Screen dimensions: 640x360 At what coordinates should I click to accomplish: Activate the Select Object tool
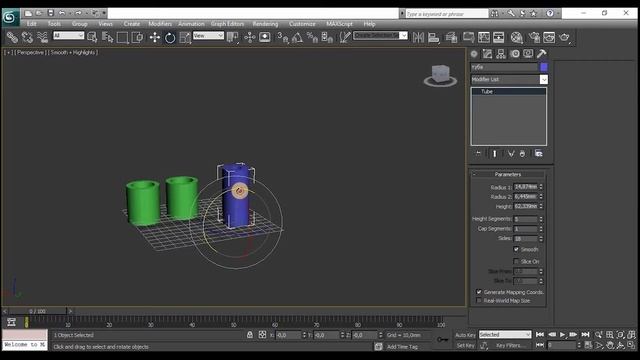(92, 38)
